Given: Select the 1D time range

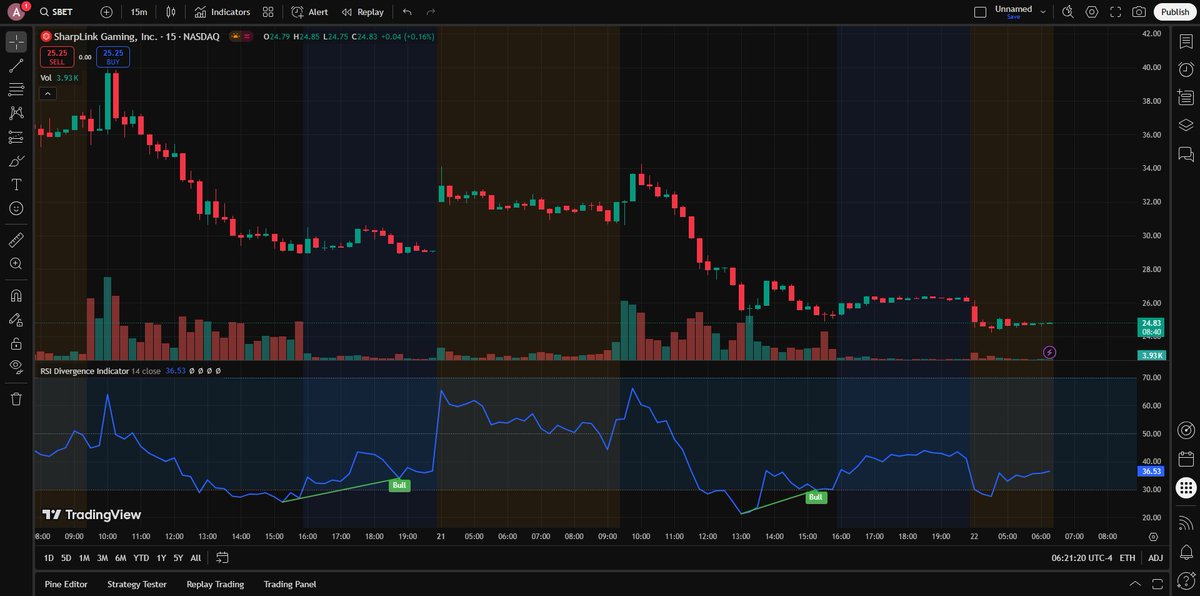Looking at the screenshot, I should [x=49, y=558].
